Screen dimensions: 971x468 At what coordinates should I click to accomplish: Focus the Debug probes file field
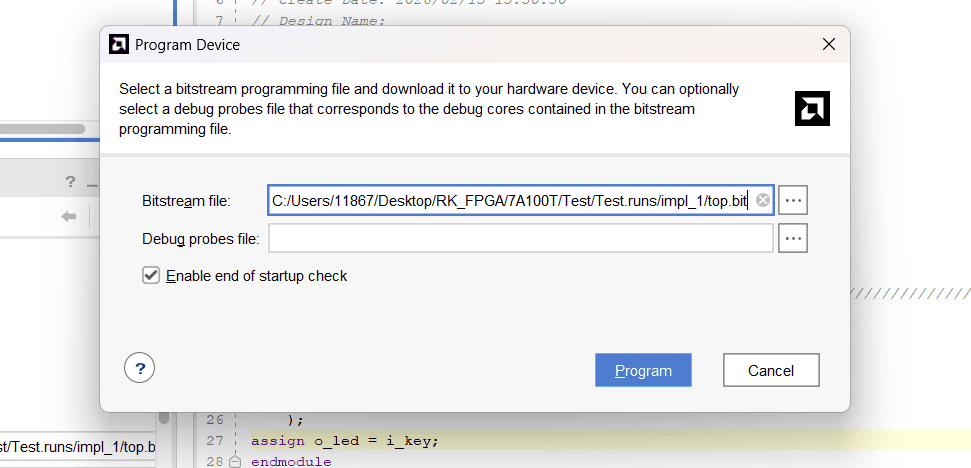520,238
